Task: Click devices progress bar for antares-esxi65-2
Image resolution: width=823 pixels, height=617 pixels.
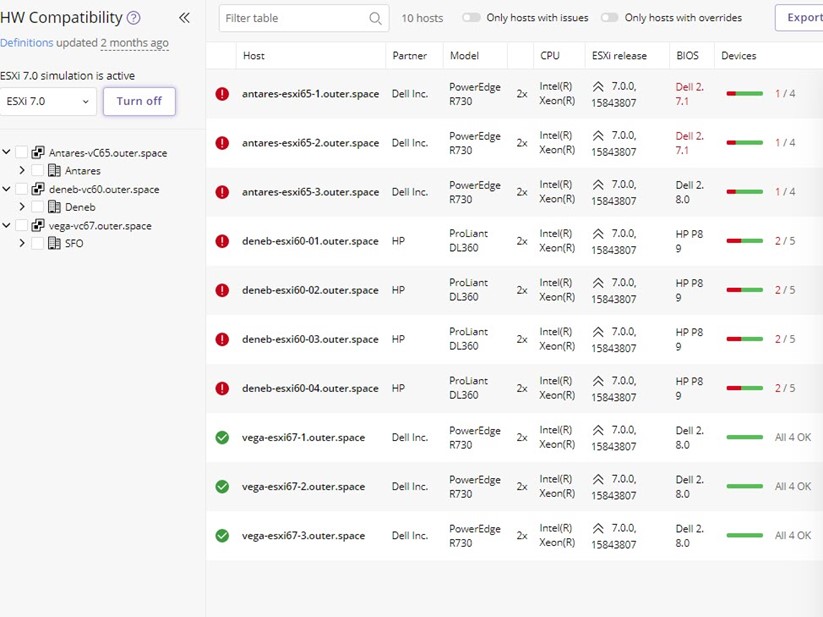Action: point(744,143)
